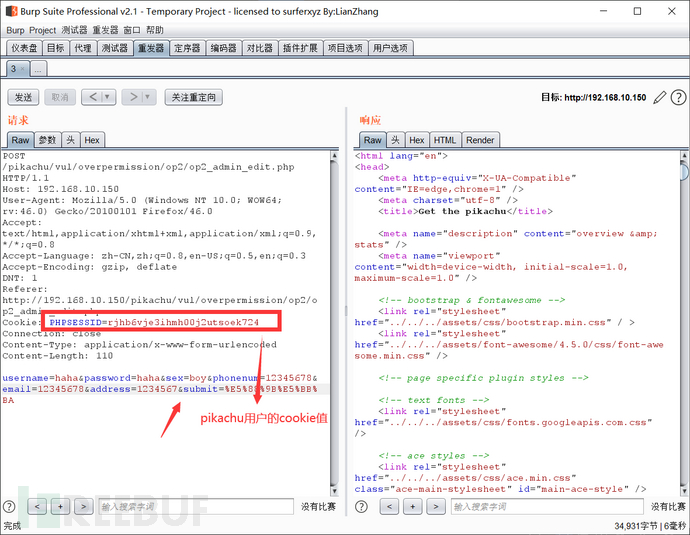Screen dimensions: 690x535
Task: Open the history back dropdown arrow
Action: [107, 97]
